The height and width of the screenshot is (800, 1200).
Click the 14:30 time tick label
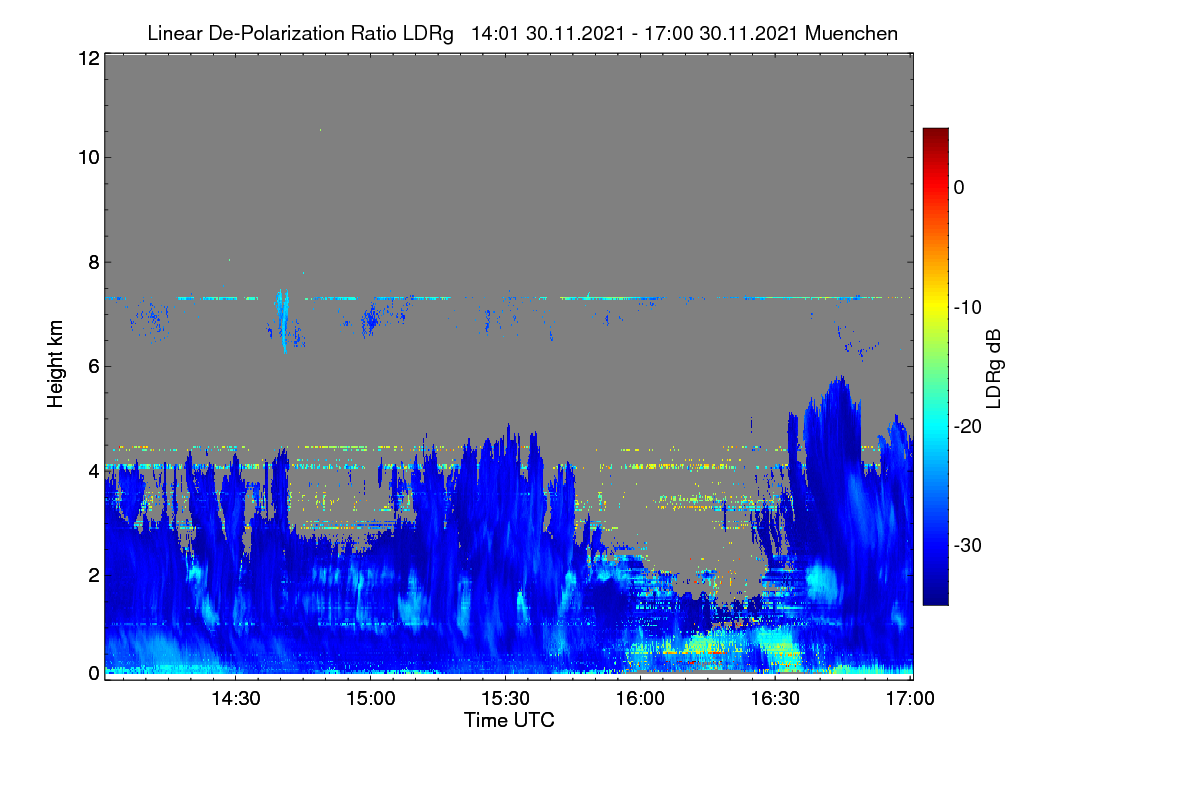click(x=235, y=698)
